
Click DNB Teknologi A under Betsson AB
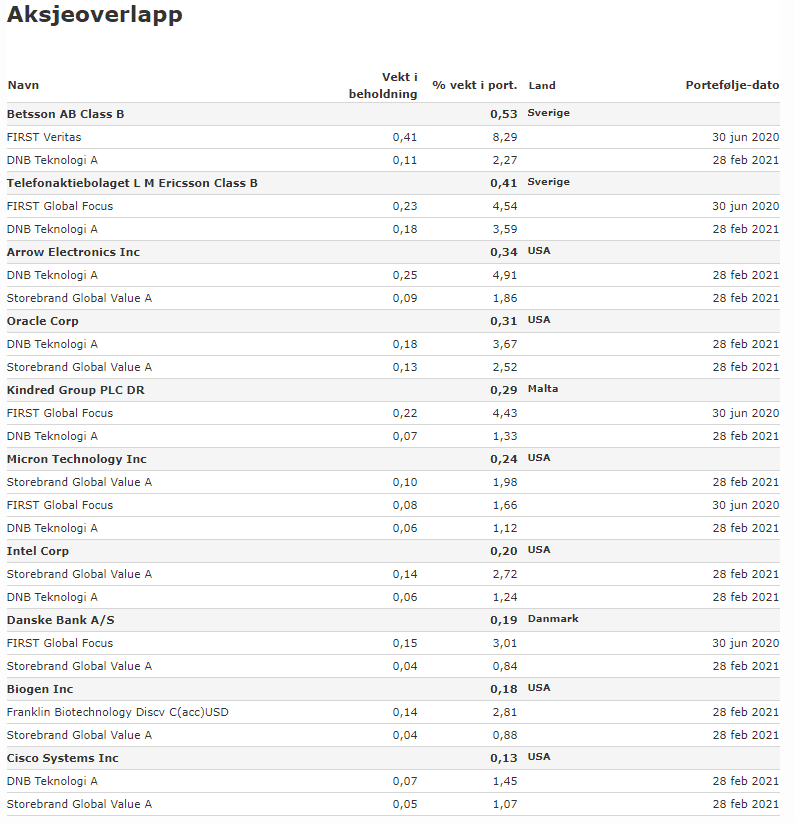coord(52,160)
